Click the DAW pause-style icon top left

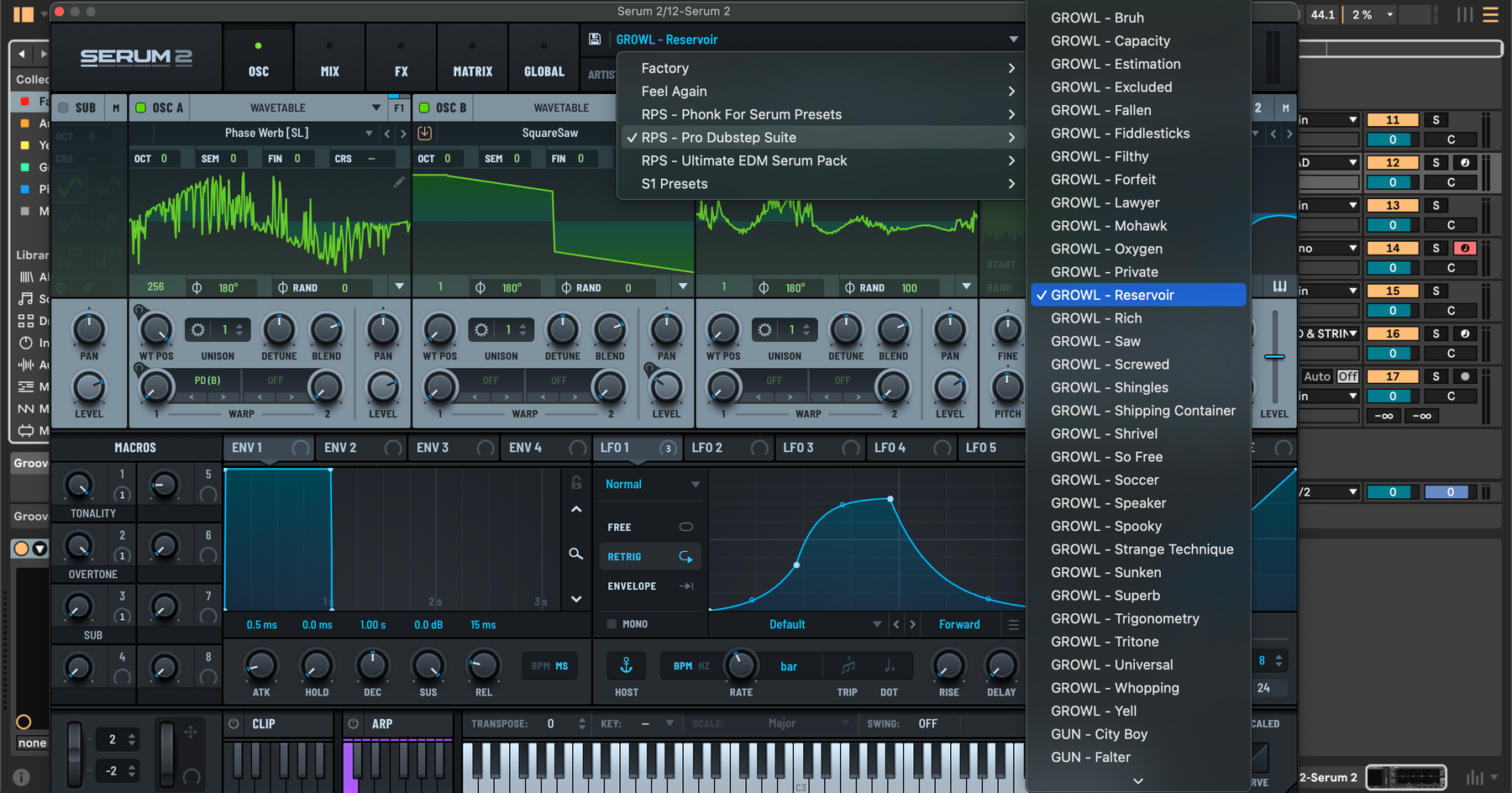[23, 14]
